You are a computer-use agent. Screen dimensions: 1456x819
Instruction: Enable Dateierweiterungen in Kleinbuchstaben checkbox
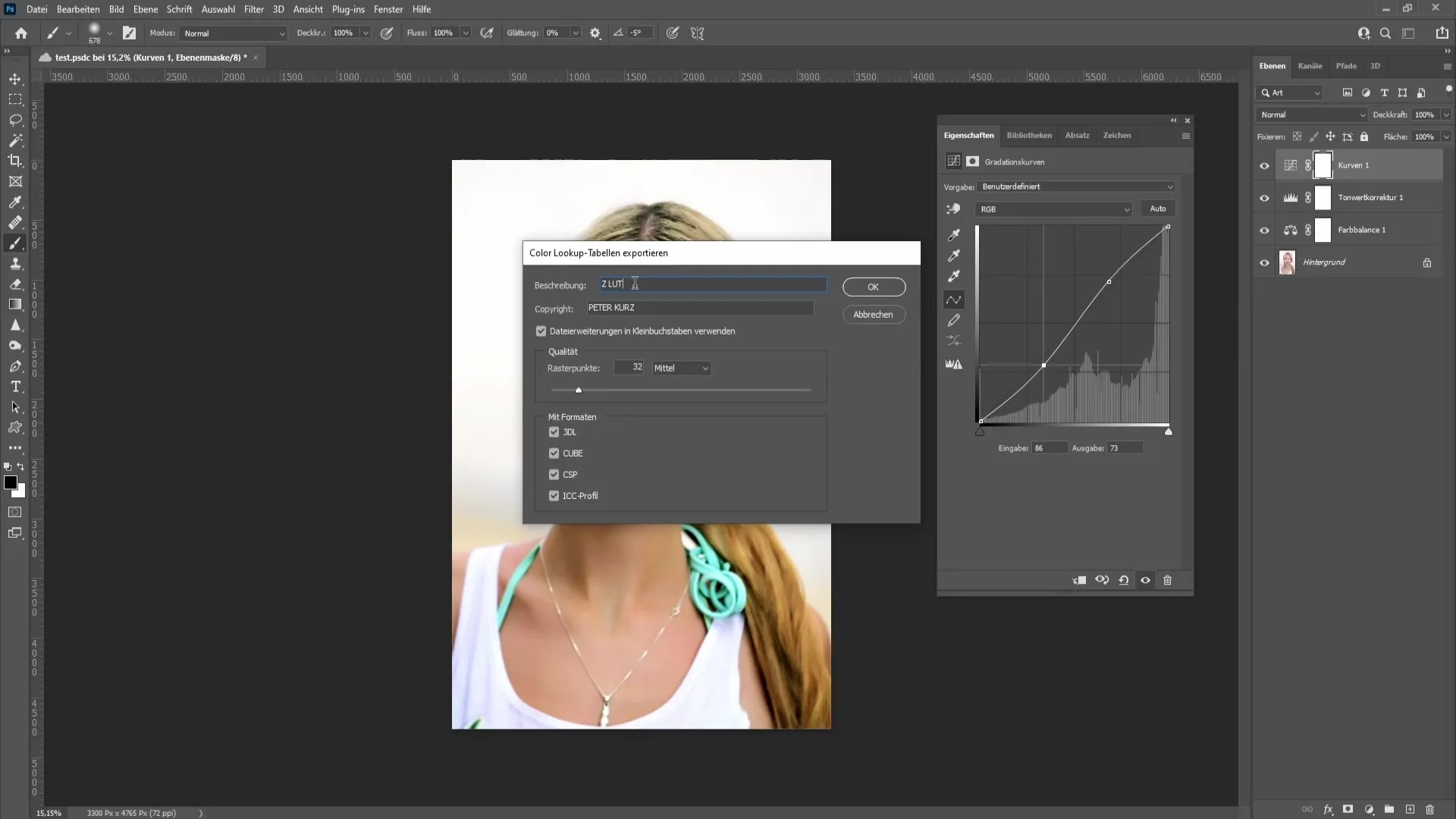[540, 331]
